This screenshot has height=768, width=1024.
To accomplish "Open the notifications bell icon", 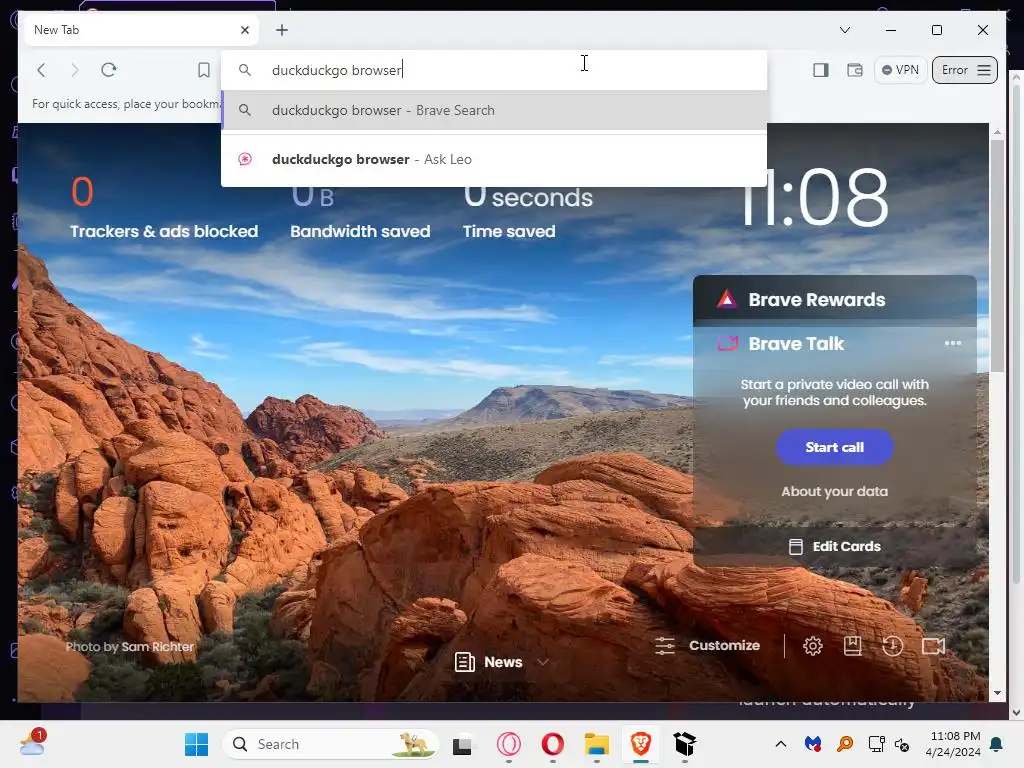I will pyautogui.click(x=996, y=744).
